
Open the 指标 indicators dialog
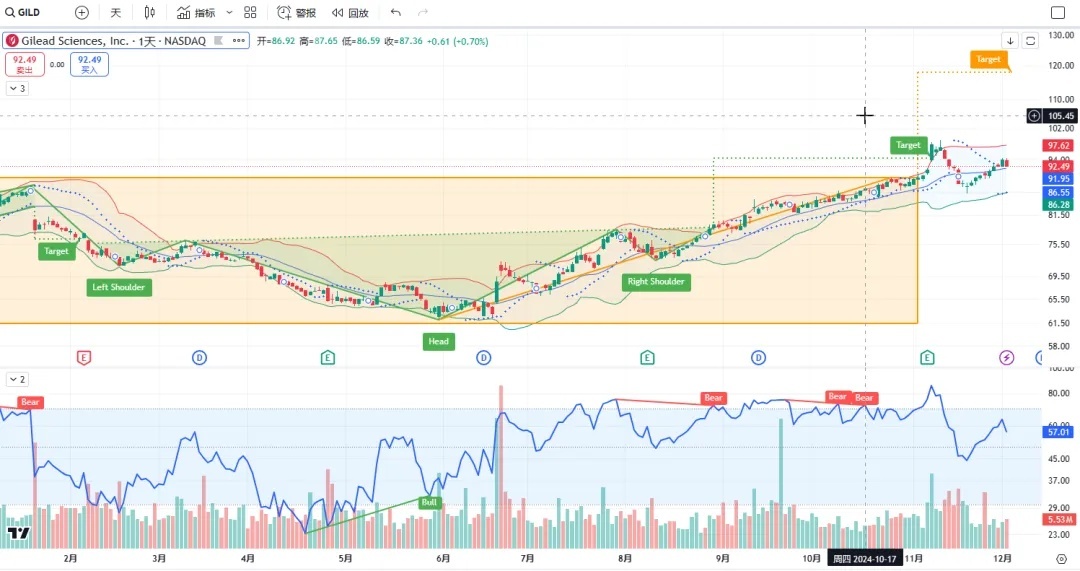(196, 12)
